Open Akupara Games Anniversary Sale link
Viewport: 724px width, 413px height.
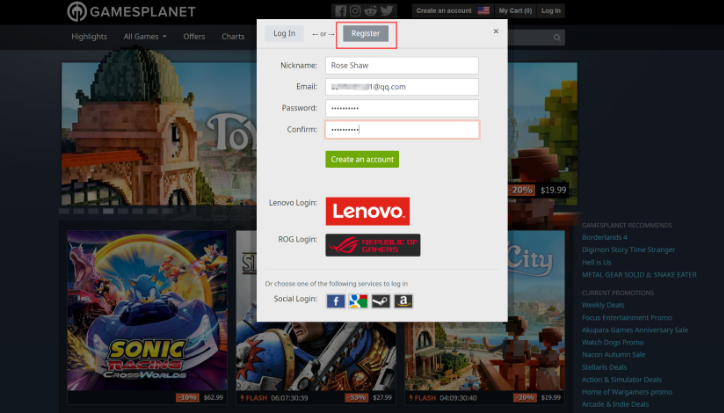pos(635,330)
